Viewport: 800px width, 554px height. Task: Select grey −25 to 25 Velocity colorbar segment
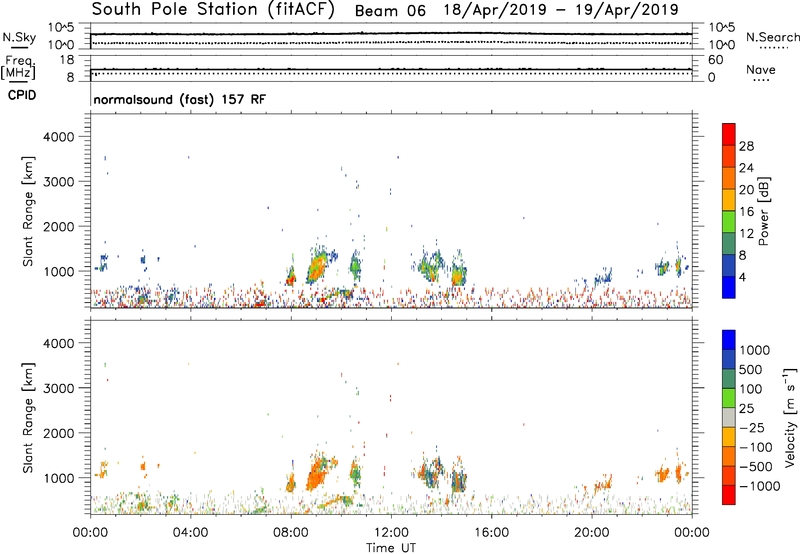pos(729,417)
